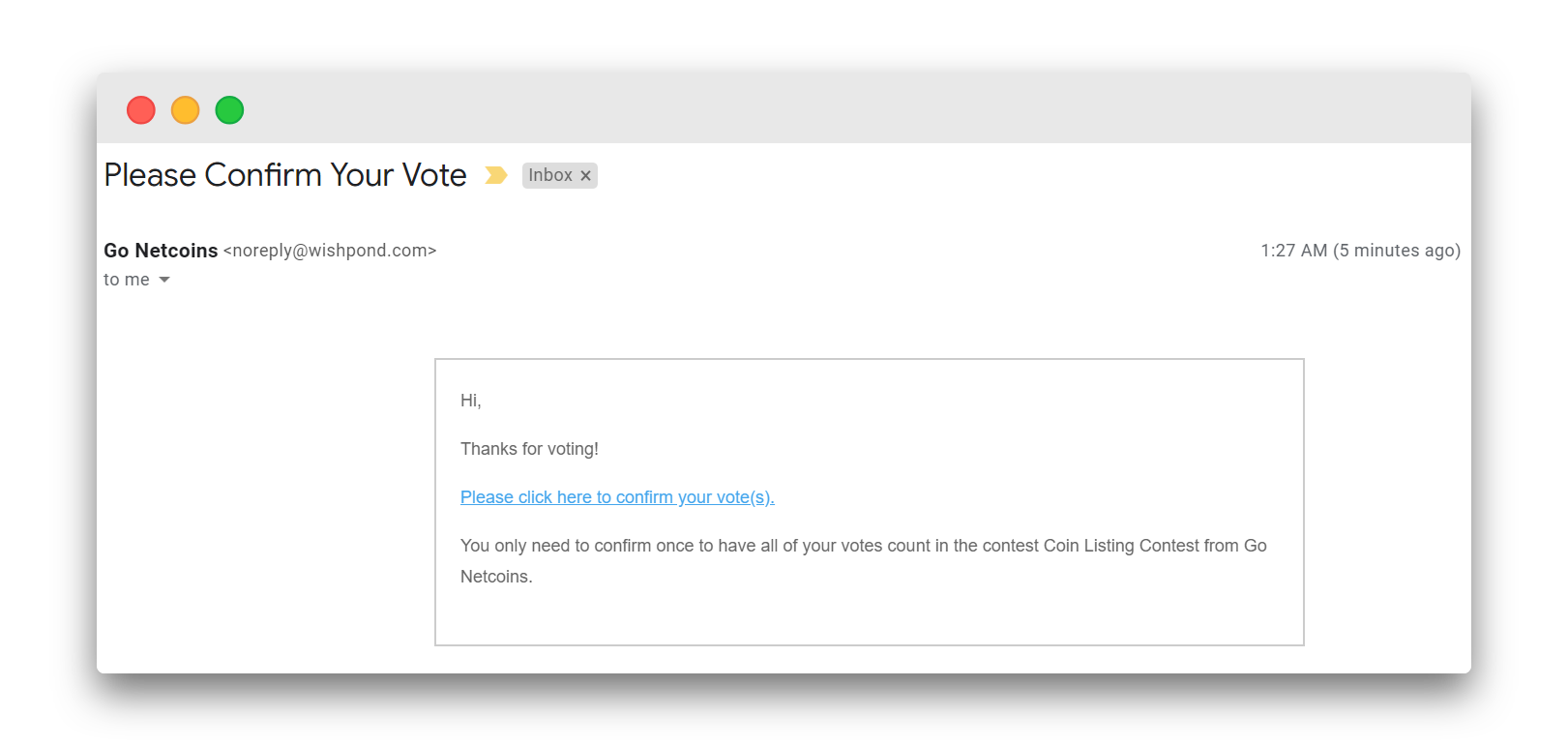This screenshot has height=746, width=1568.
Task: Click the "(5 minutes ago)" relative time
Action: click(x=1397, y=251)
